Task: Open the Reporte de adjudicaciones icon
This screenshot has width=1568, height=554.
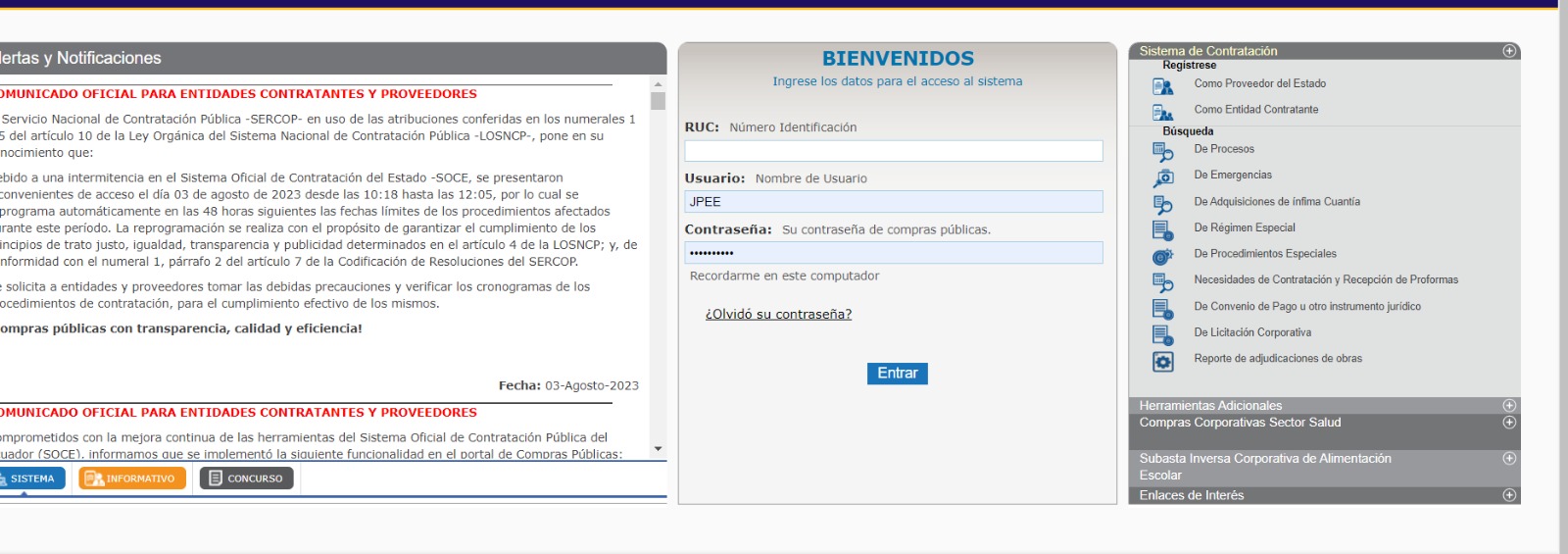Action: click(x=1162, y=362)
